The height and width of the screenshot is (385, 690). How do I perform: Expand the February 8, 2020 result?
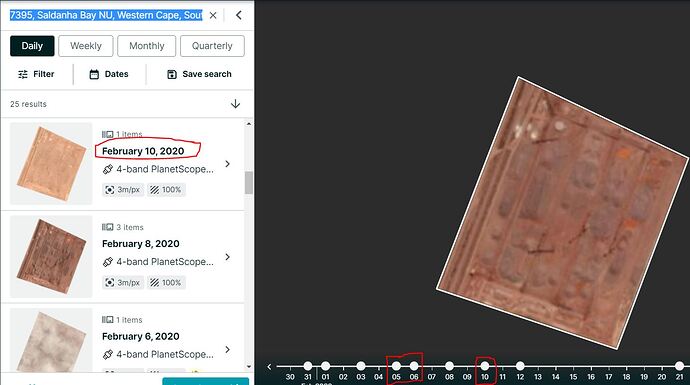pyautogui.click(x=228, y=257)
